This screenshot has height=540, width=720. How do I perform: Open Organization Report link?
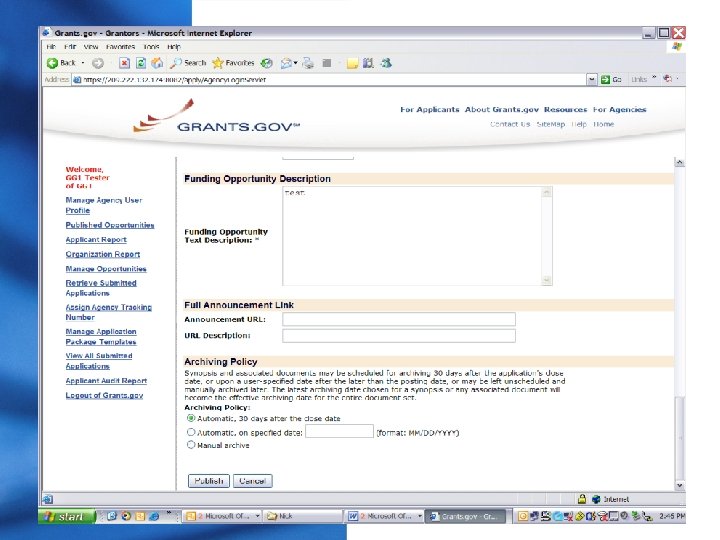coord(103,254)
